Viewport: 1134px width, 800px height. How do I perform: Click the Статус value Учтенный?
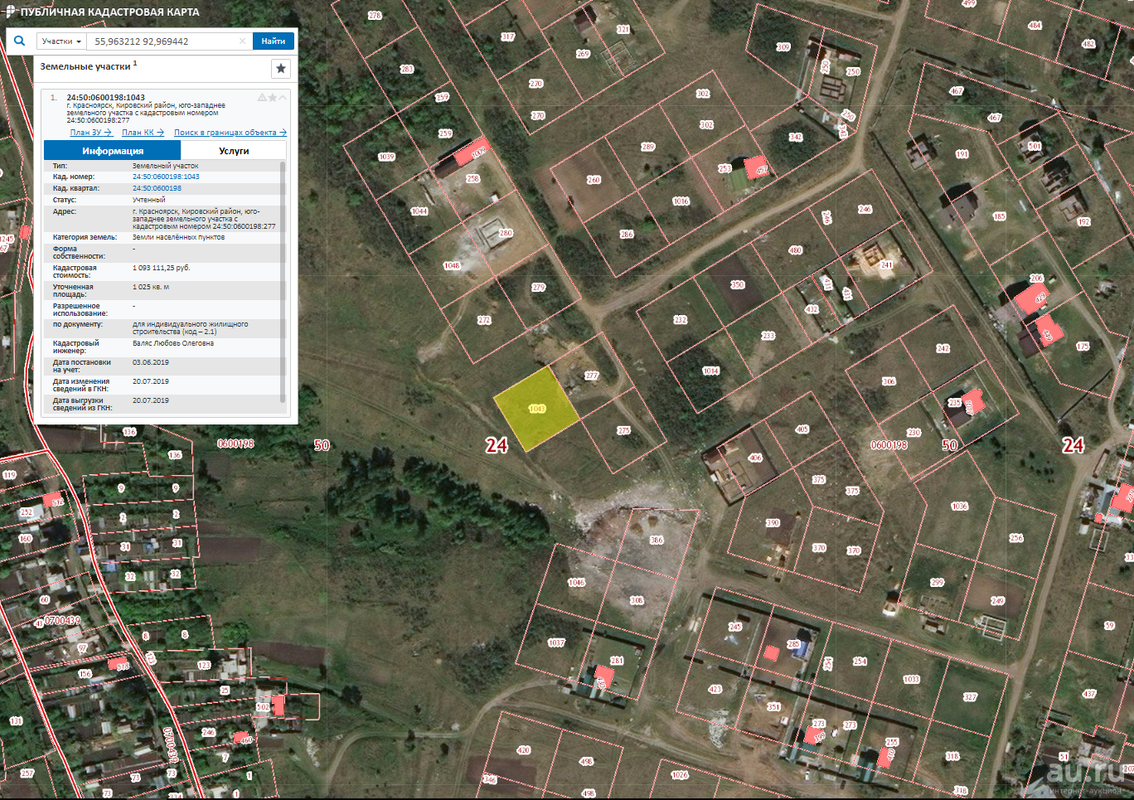point(149,200)
